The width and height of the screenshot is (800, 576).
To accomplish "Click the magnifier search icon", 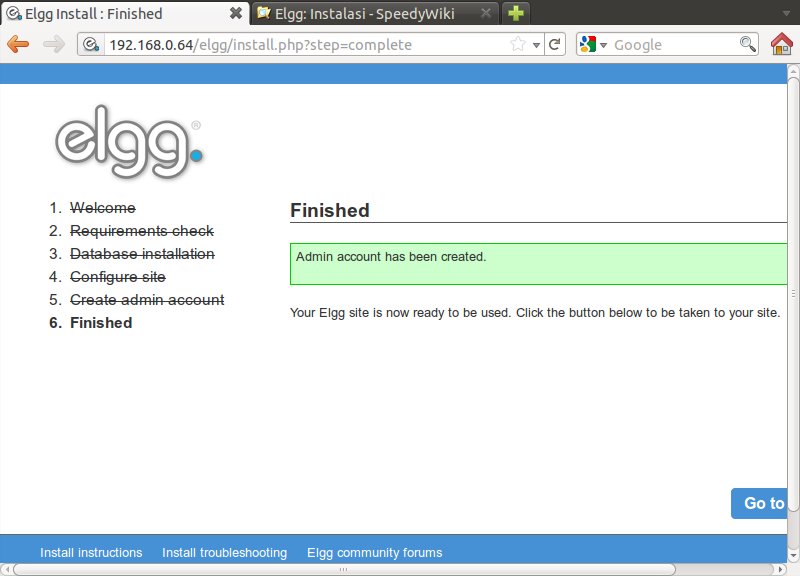I will coord(747,44).
